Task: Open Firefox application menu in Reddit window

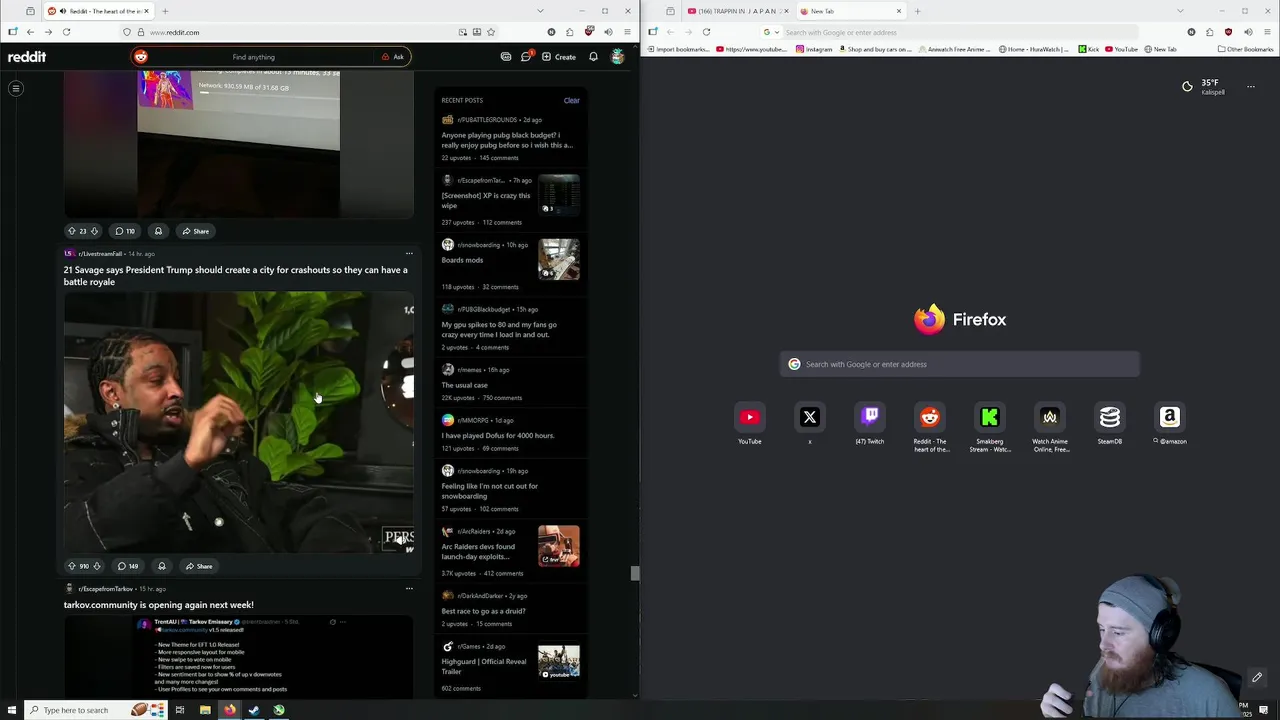Action: 627,32
